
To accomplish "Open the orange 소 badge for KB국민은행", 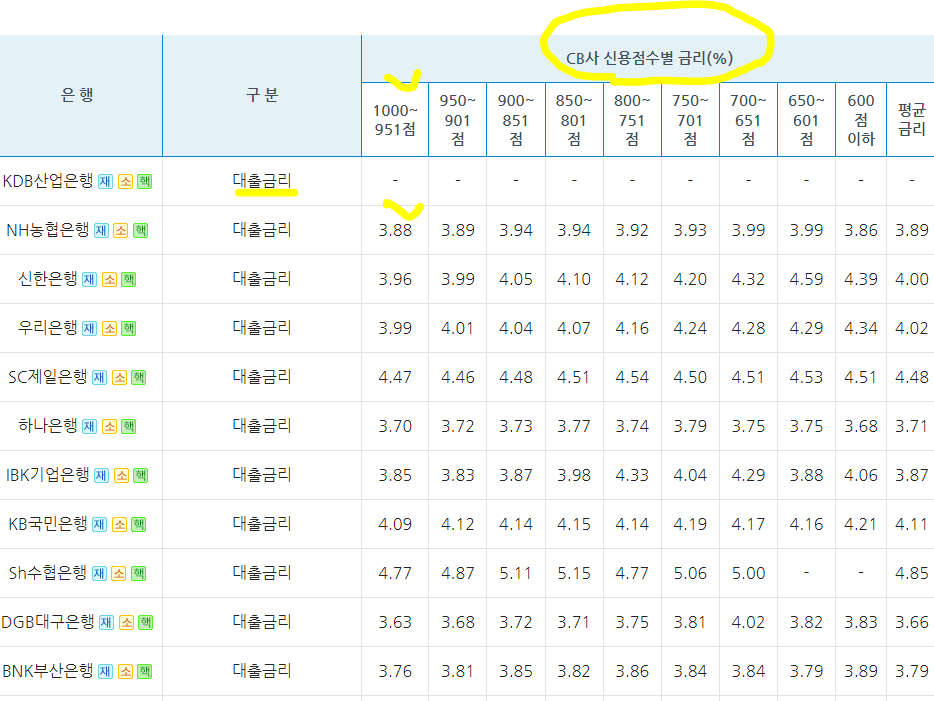I will coord(119,525).
